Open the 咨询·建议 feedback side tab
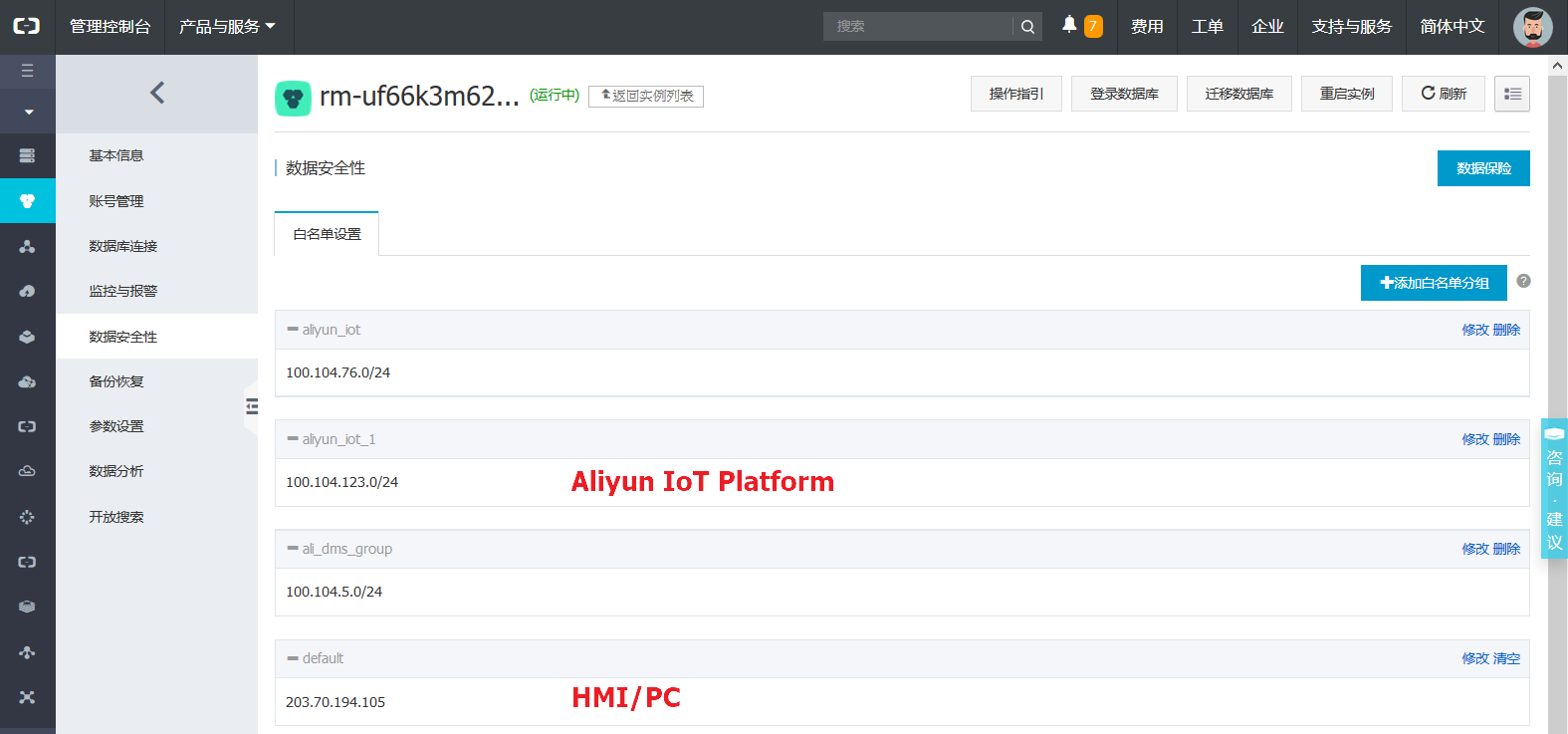The width and height of the screenshot is (1568, 734). (1554, 488)
